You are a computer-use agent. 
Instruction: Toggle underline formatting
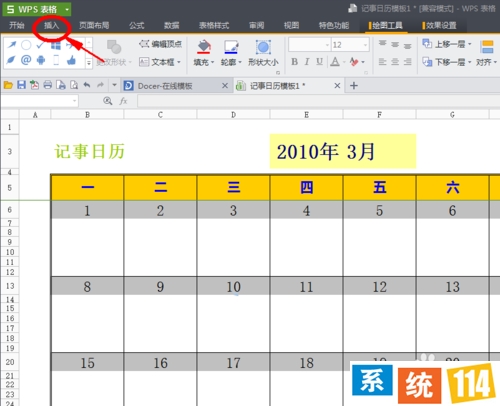[319, 62]
